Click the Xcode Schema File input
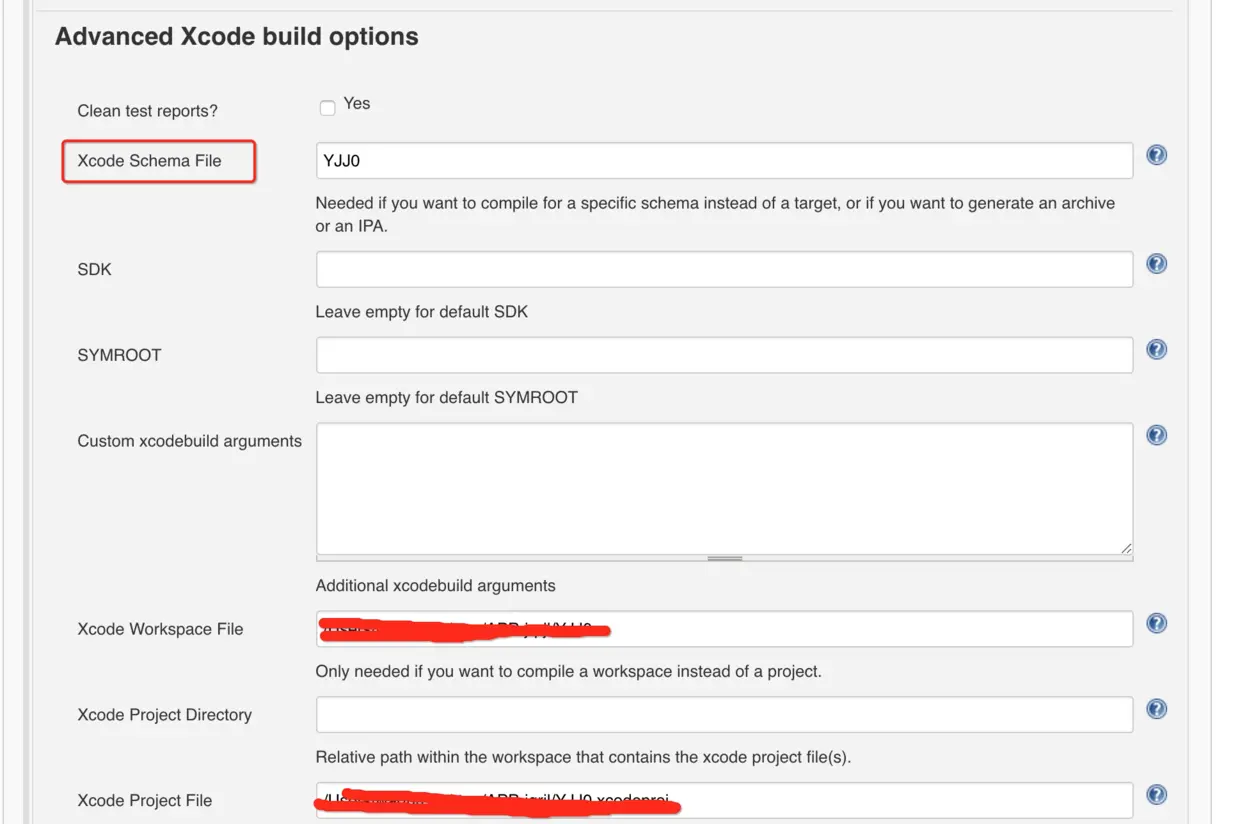This screenshot has height=824, width=1240. (724, 161)
